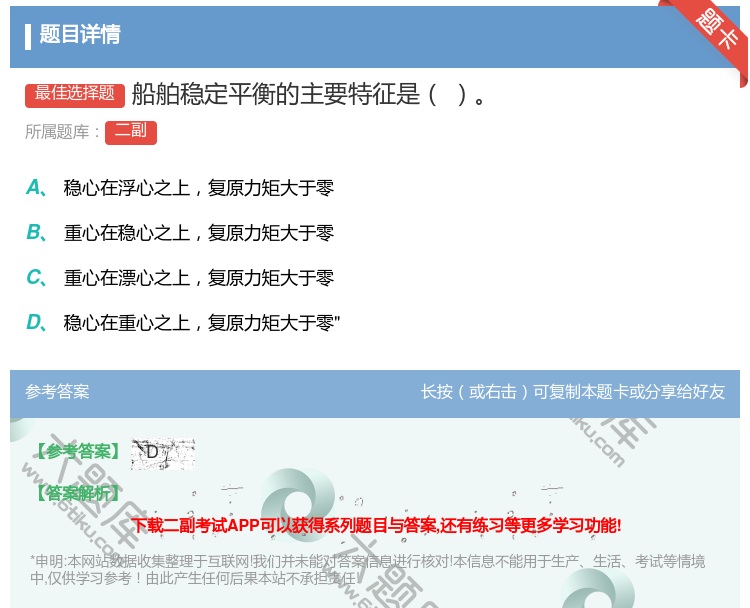Click the letter C option marker
The image size is (750, 608).
coord(36,277)
